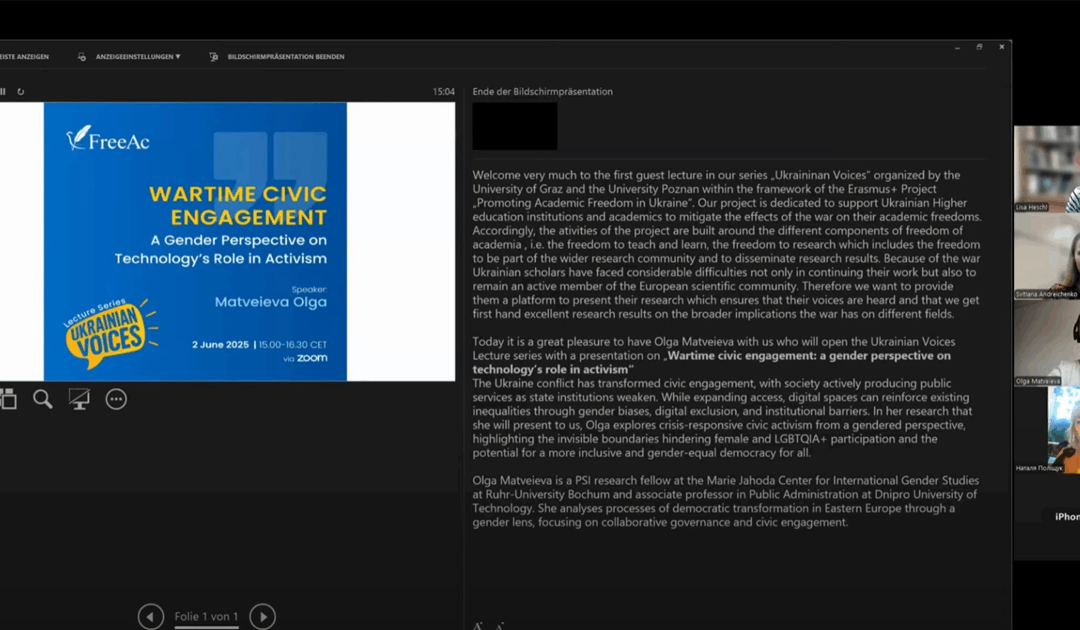Restart the presentation timer

21,91
